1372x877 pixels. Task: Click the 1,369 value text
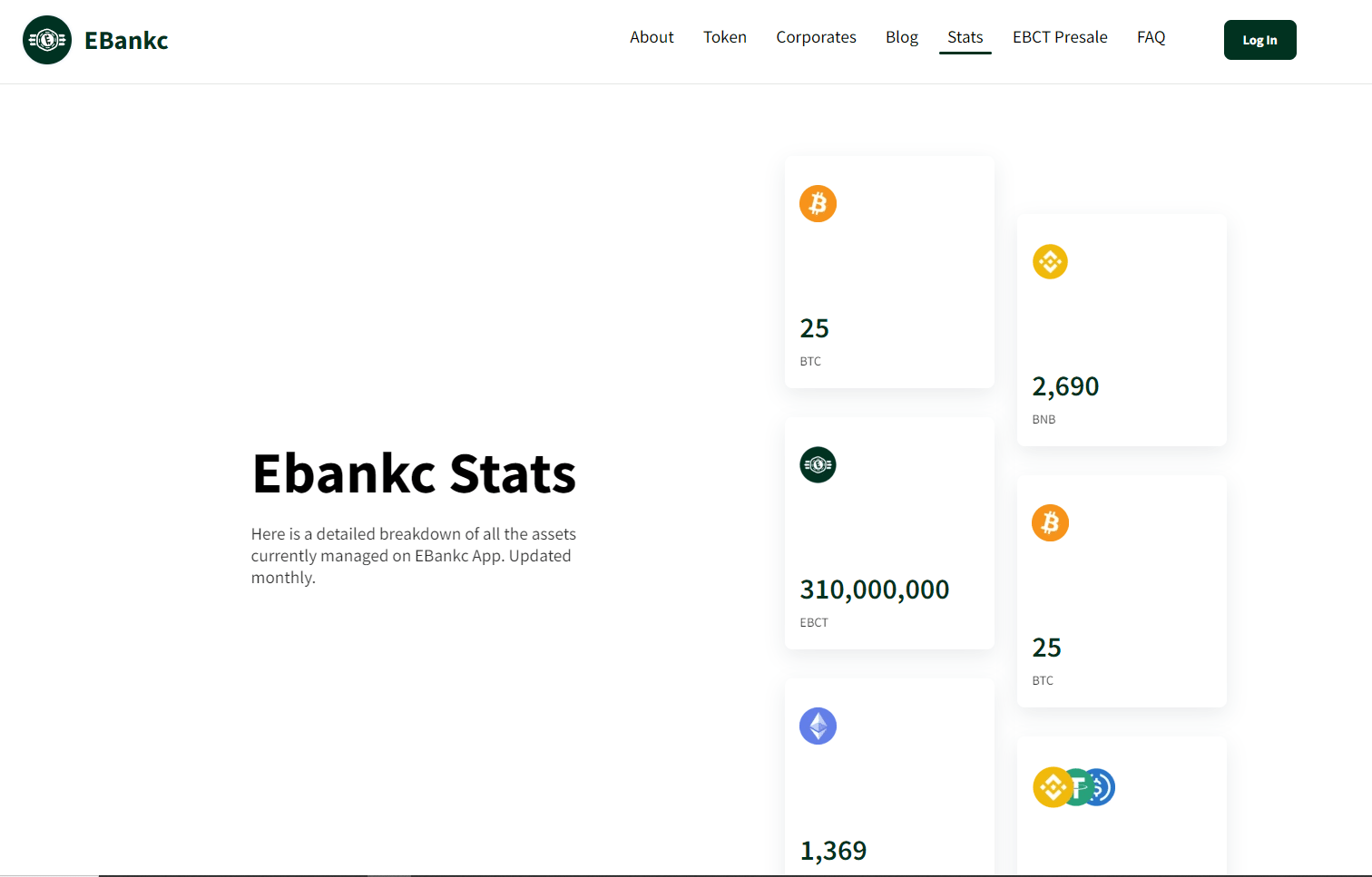coord(833,851)
